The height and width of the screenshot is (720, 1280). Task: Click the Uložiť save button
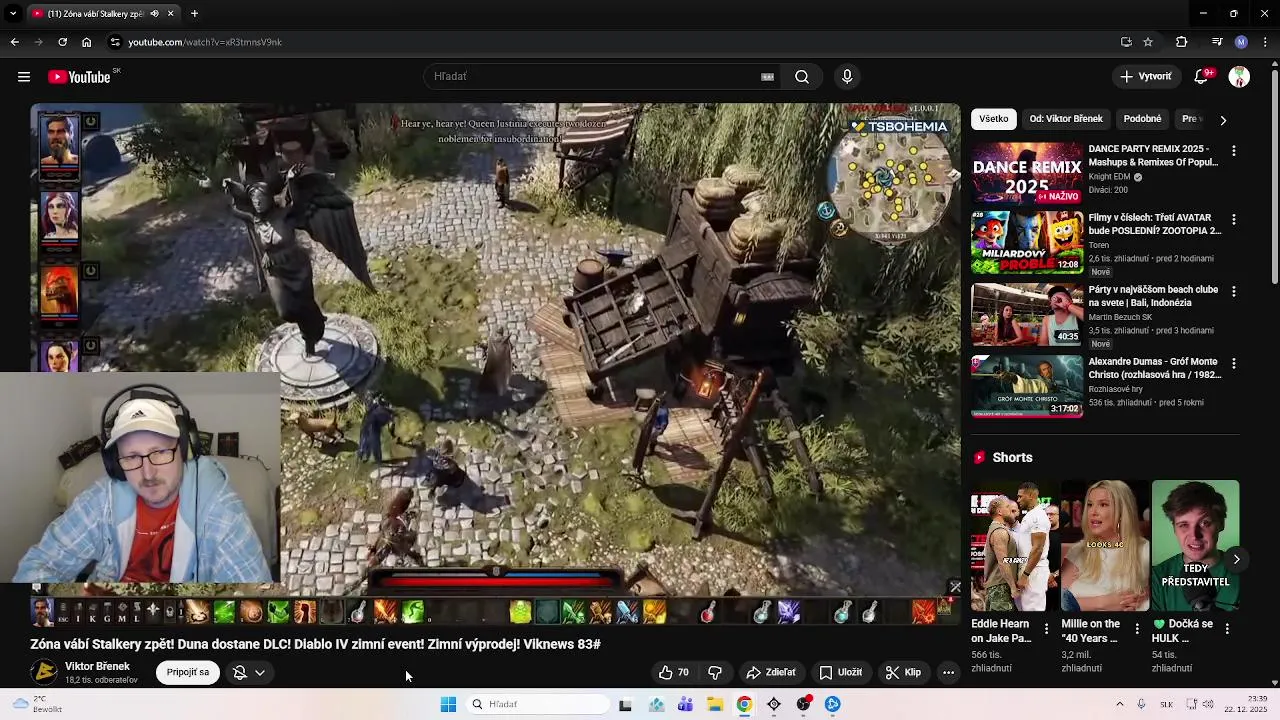tap(840, 673)
